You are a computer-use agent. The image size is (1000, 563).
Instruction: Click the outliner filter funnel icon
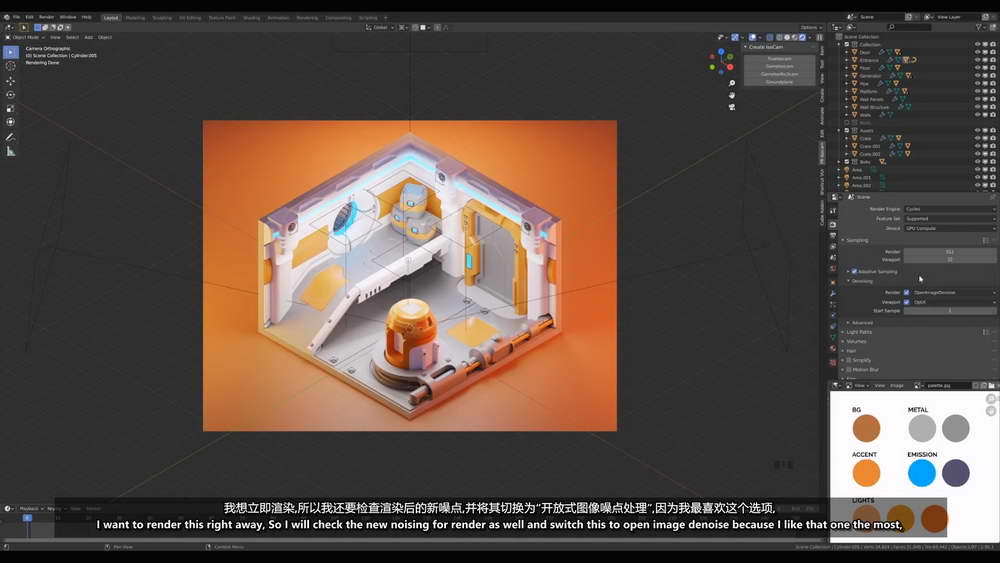(x=978, y=27)
